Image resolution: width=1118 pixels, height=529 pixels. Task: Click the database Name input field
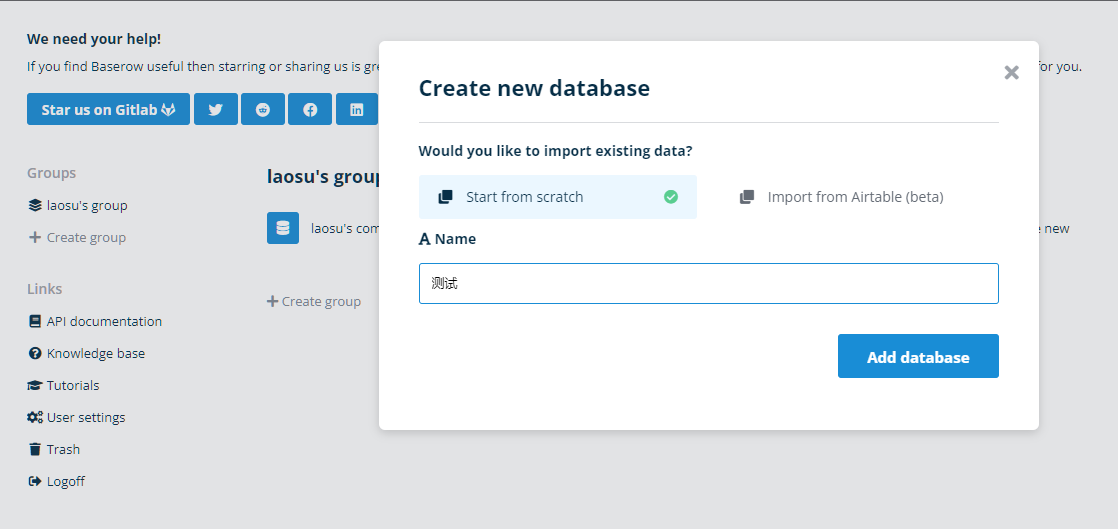click(708, 283)
